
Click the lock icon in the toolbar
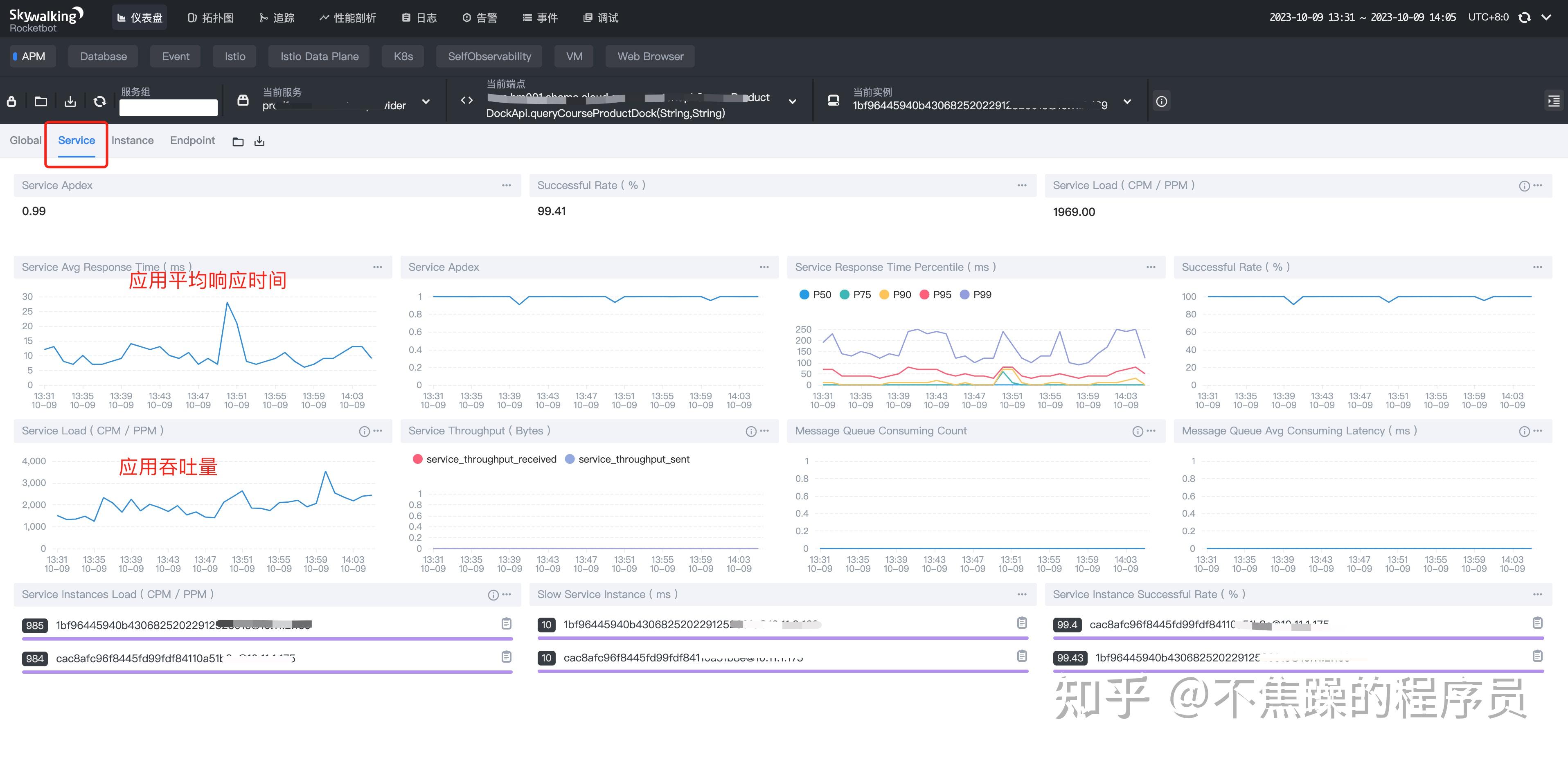click(11, 101)
